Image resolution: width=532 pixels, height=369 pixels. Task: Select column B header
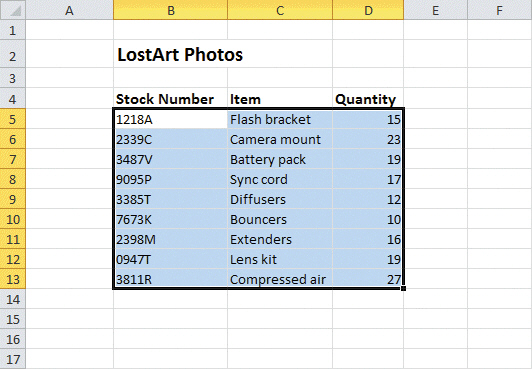coord(170,9)
